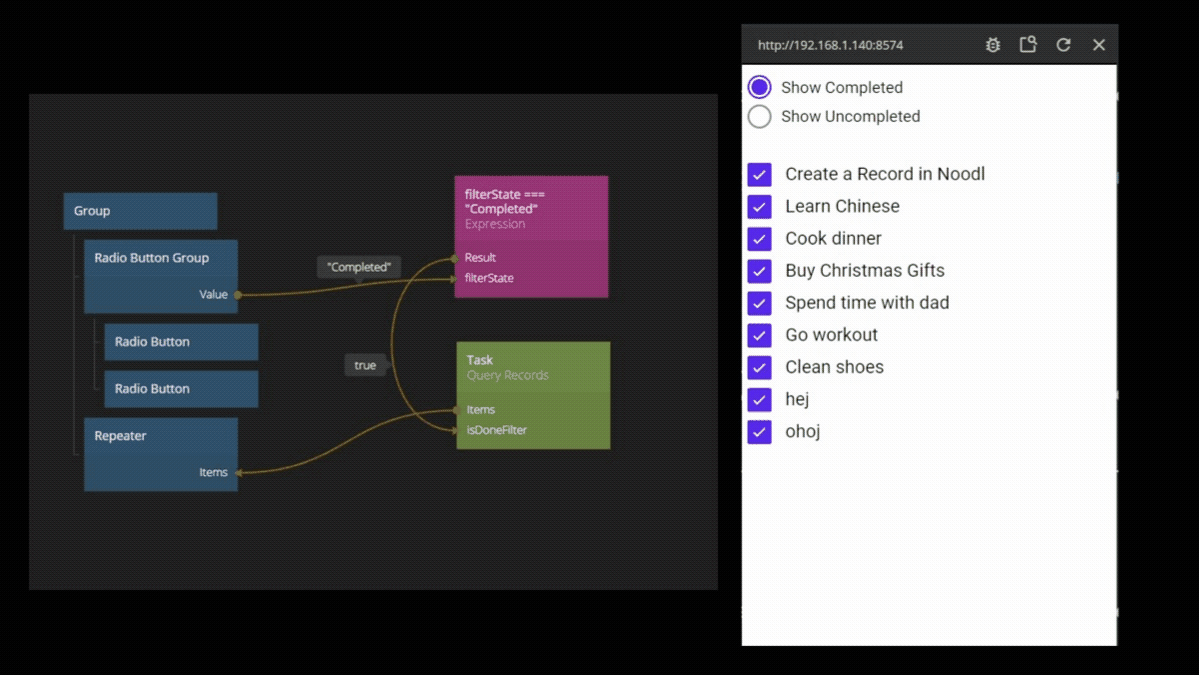The height and width of the screenshot is (675, 1200).
Task: Uncheck the Go workout task
Action: click(760, 335)
